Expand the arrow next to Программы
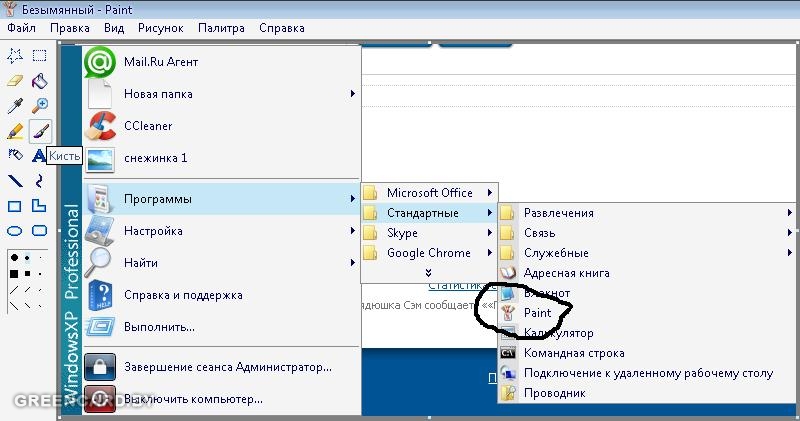This screenshot has height=421, width=800. 352,199
